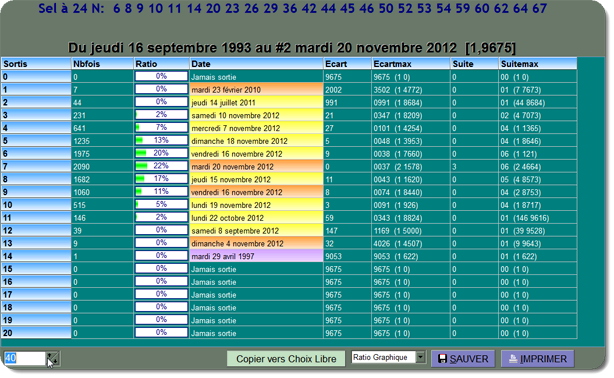Click the 17% ratio bar
614x378 pixels.
pos(161,179)
